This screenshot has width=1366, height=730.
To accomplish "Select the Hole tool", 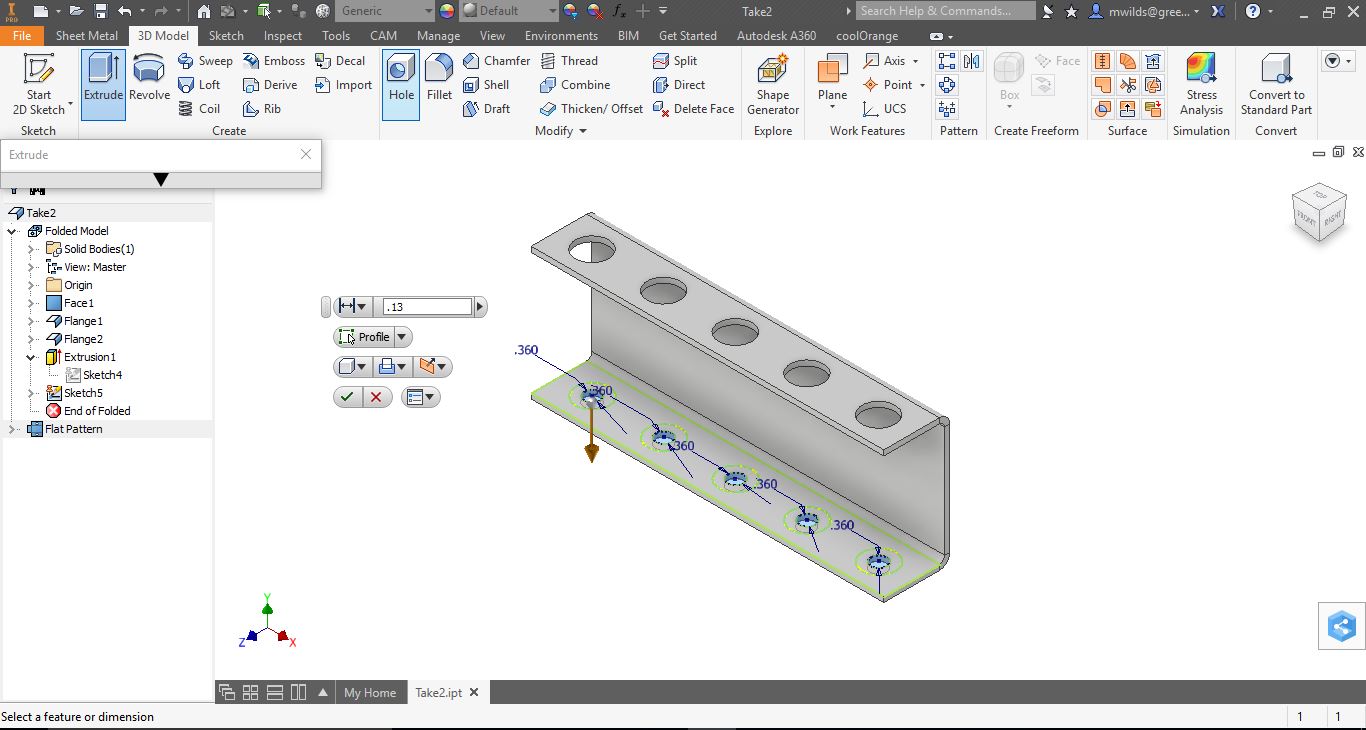I will tap(401, 85).
